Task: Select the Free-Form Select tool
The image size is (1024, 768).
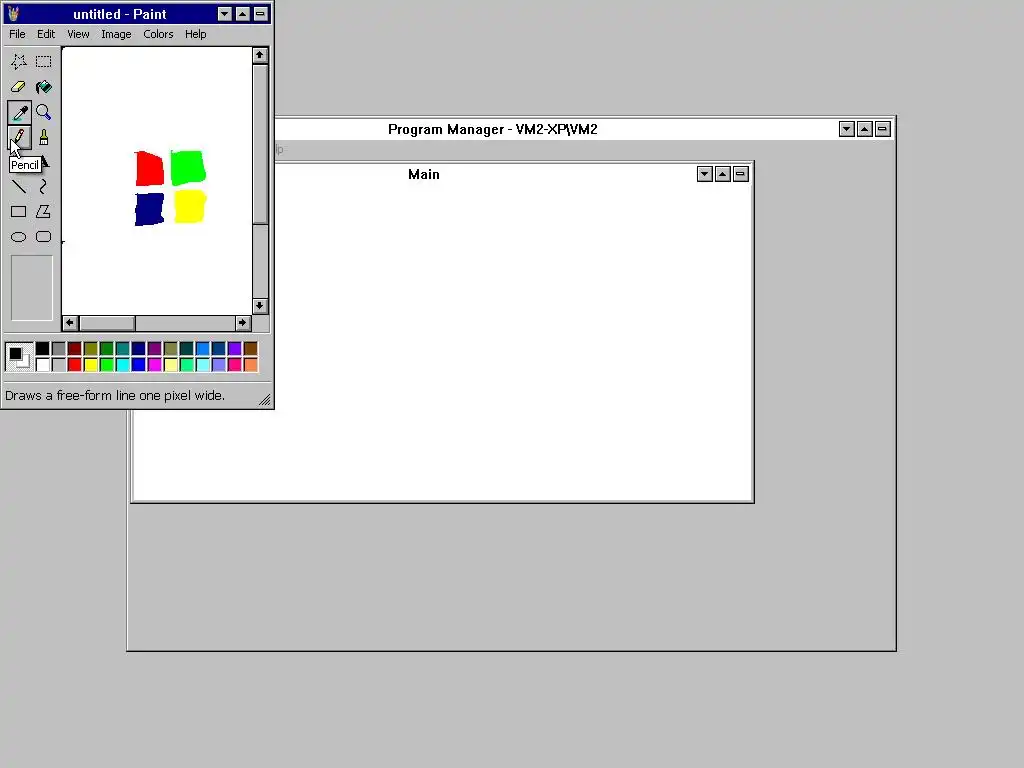Action: [x=18, y=61]
